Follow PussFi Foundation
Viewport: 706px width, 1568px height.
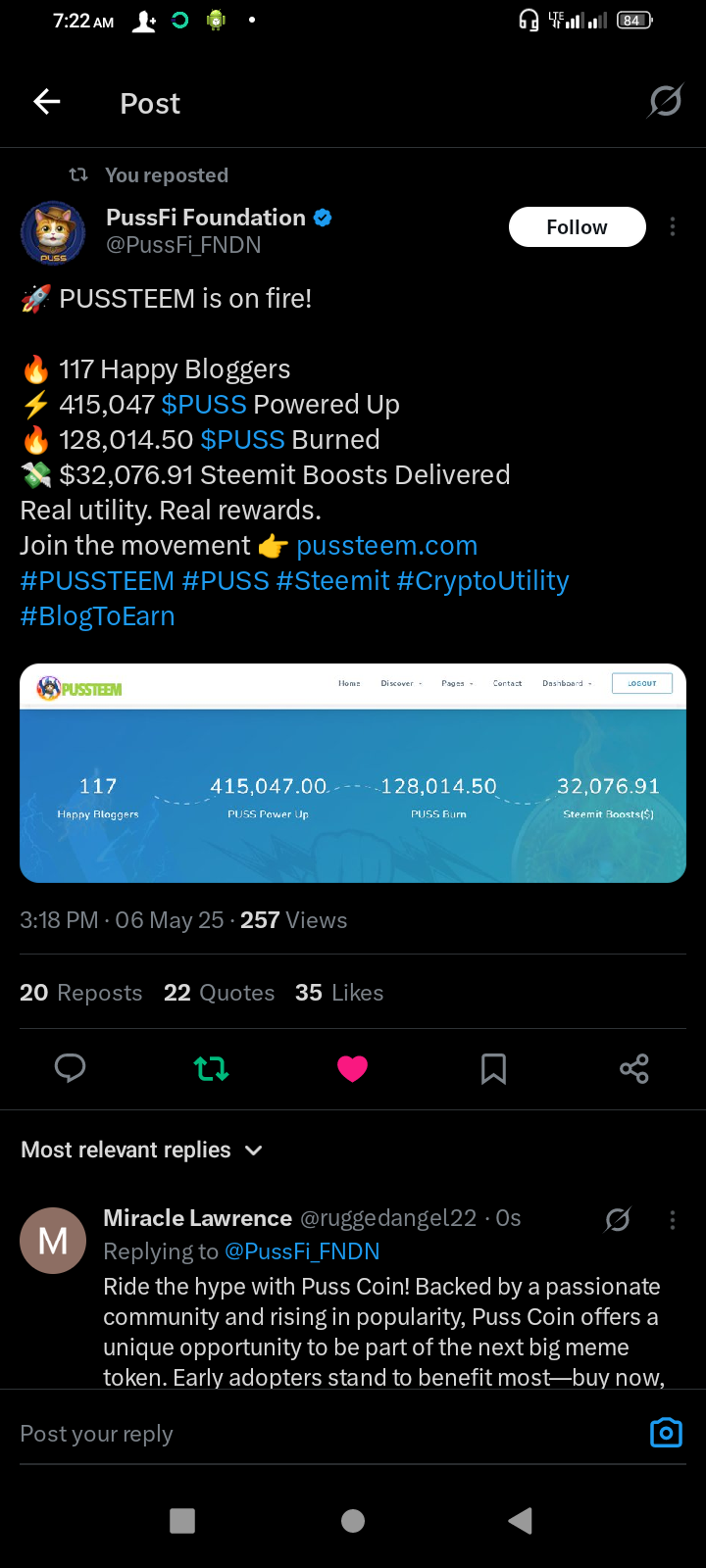[577, 227]
